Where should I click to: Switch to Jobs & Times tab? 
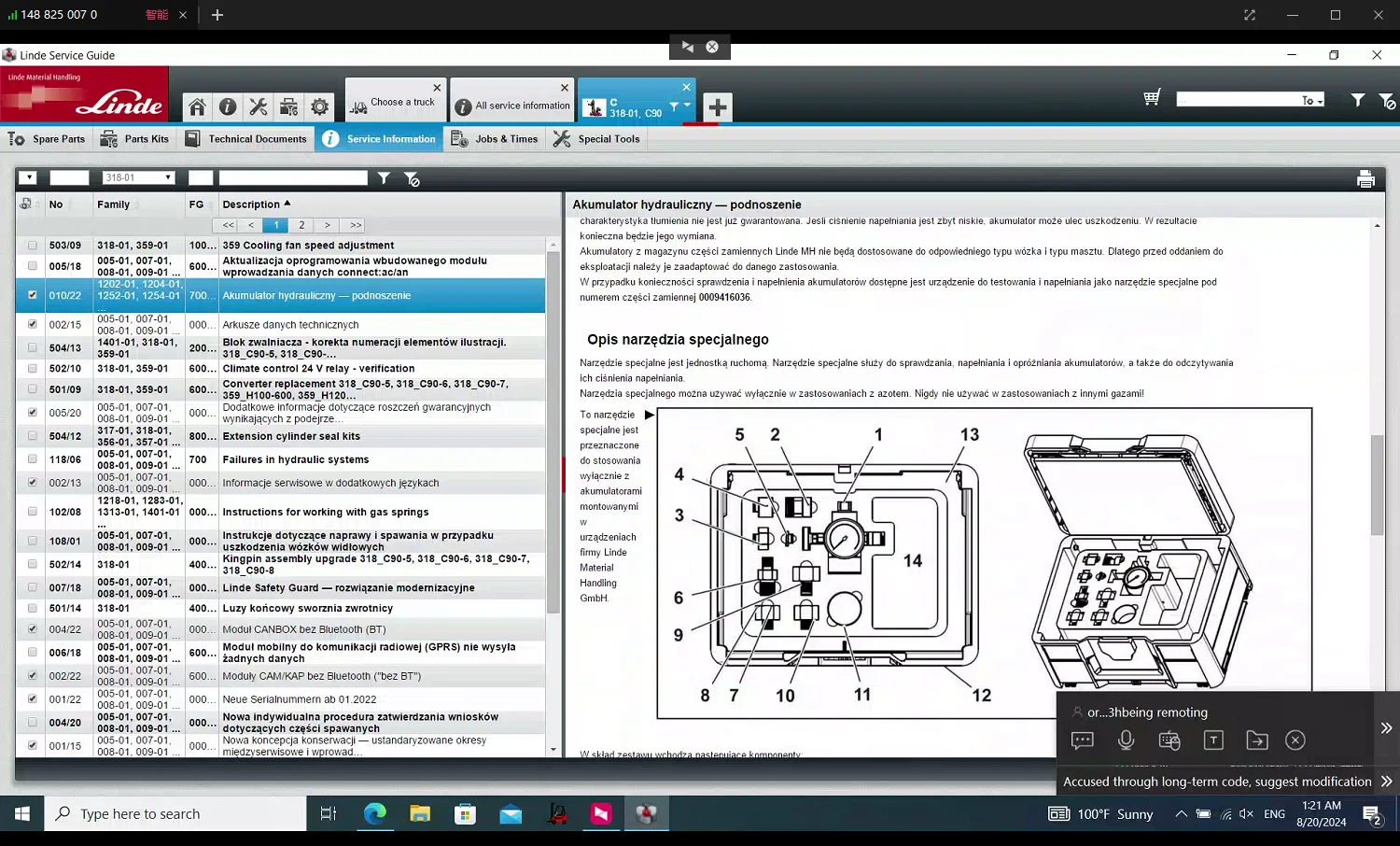(495, 139)
